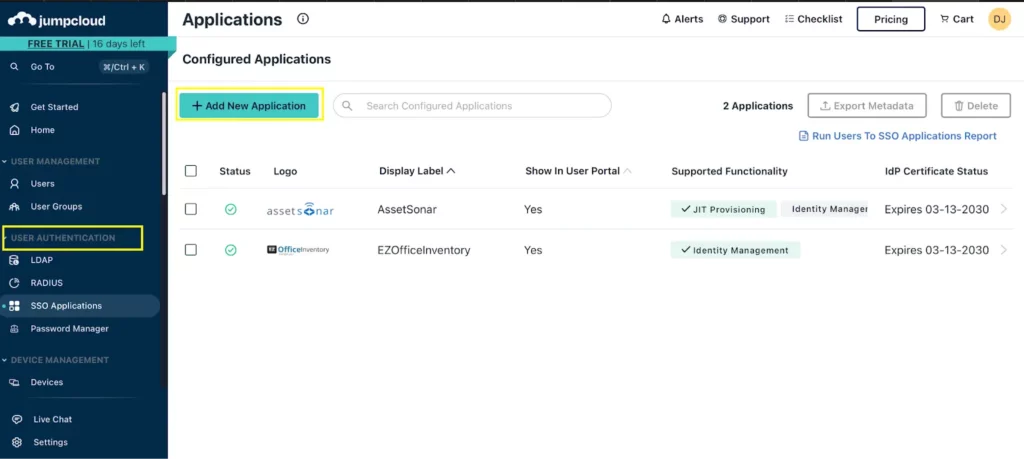Click Add New Application button
Screen dimensions: 1024x459
click(249, 106)
